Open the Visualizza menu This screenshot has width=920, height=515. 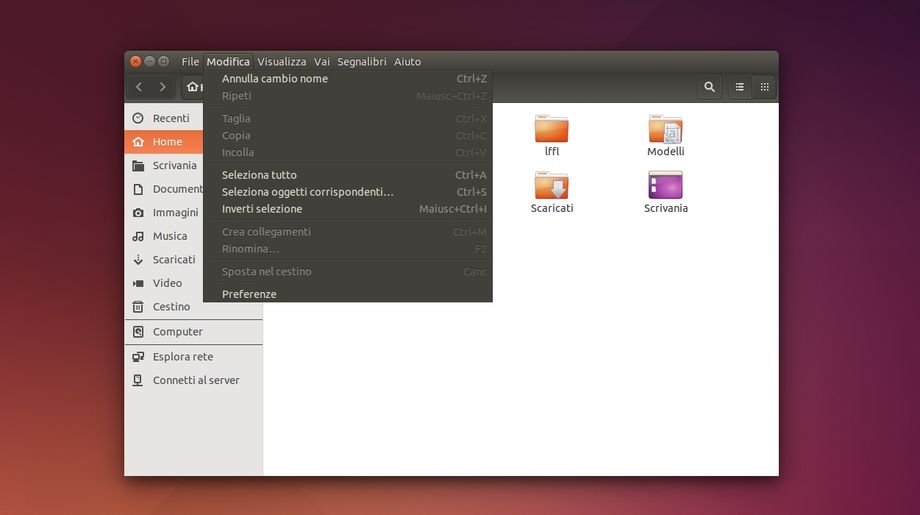(x=281, y=62)
